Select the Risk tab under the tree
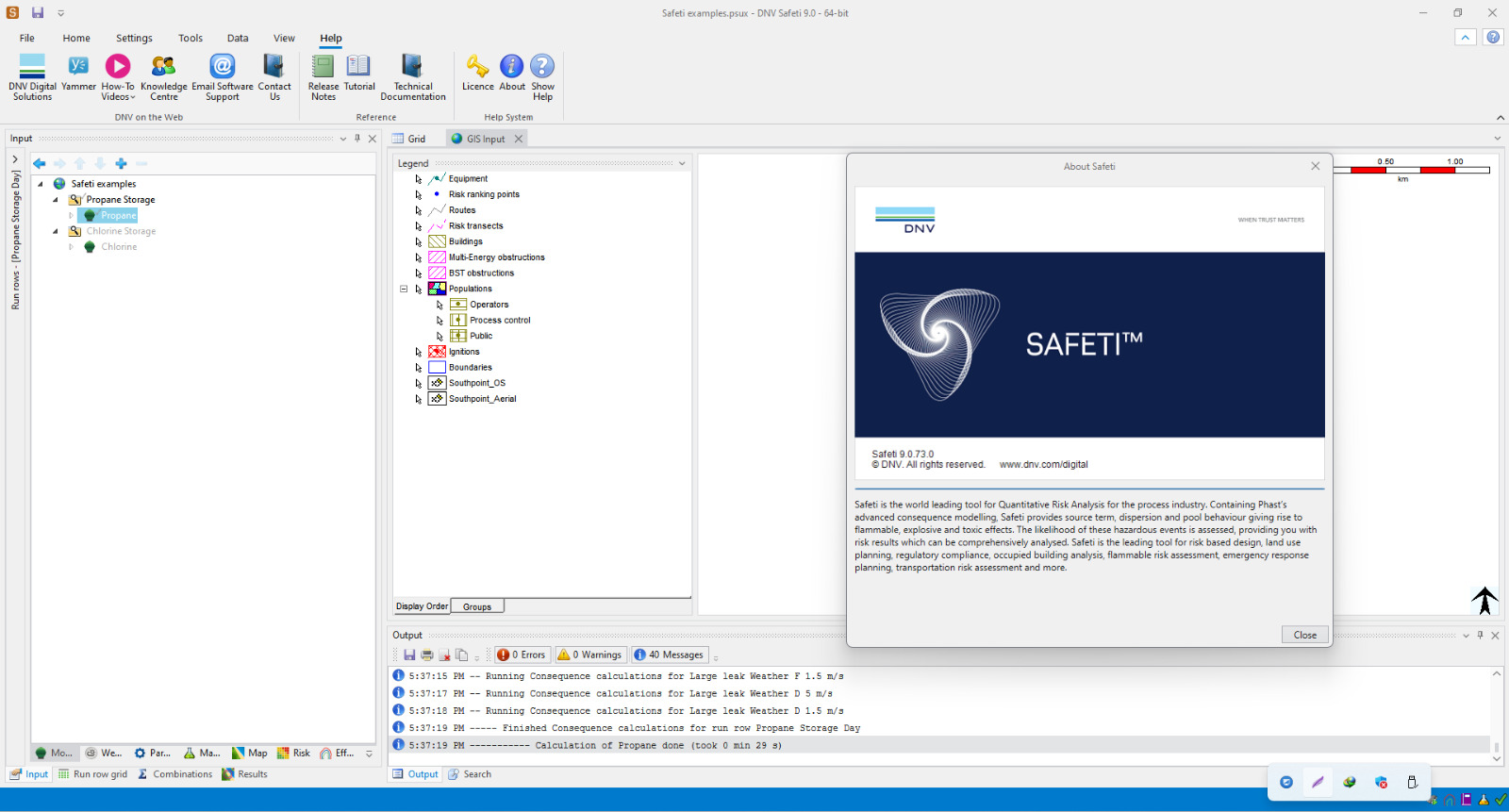The width and height of the screenshot is (1509, 812). coord(293,753)
